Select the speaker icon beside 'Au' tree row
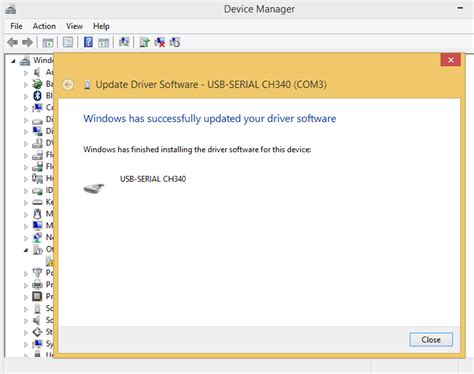474x374 pixels. point(37,72)
